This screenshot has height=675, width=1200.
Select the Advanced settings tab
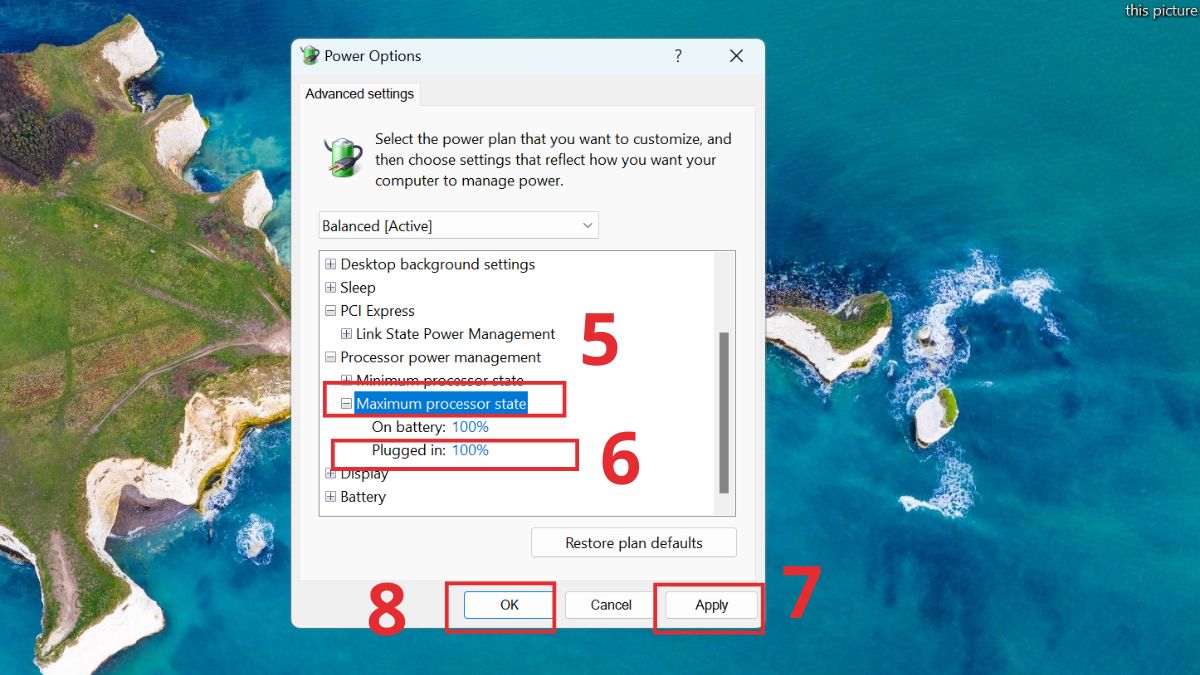359,94
